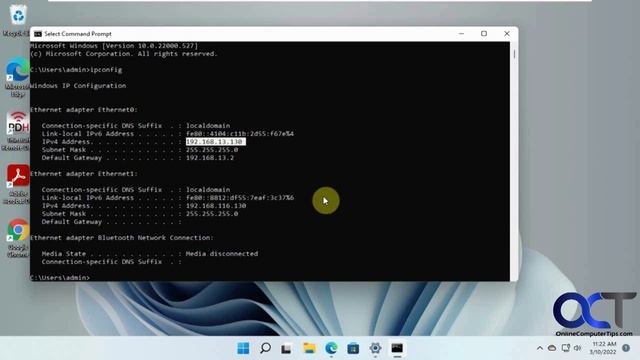
Task: Click the Ethernet0 subnet mask 255.255.255.0
Action: (212, 150)
